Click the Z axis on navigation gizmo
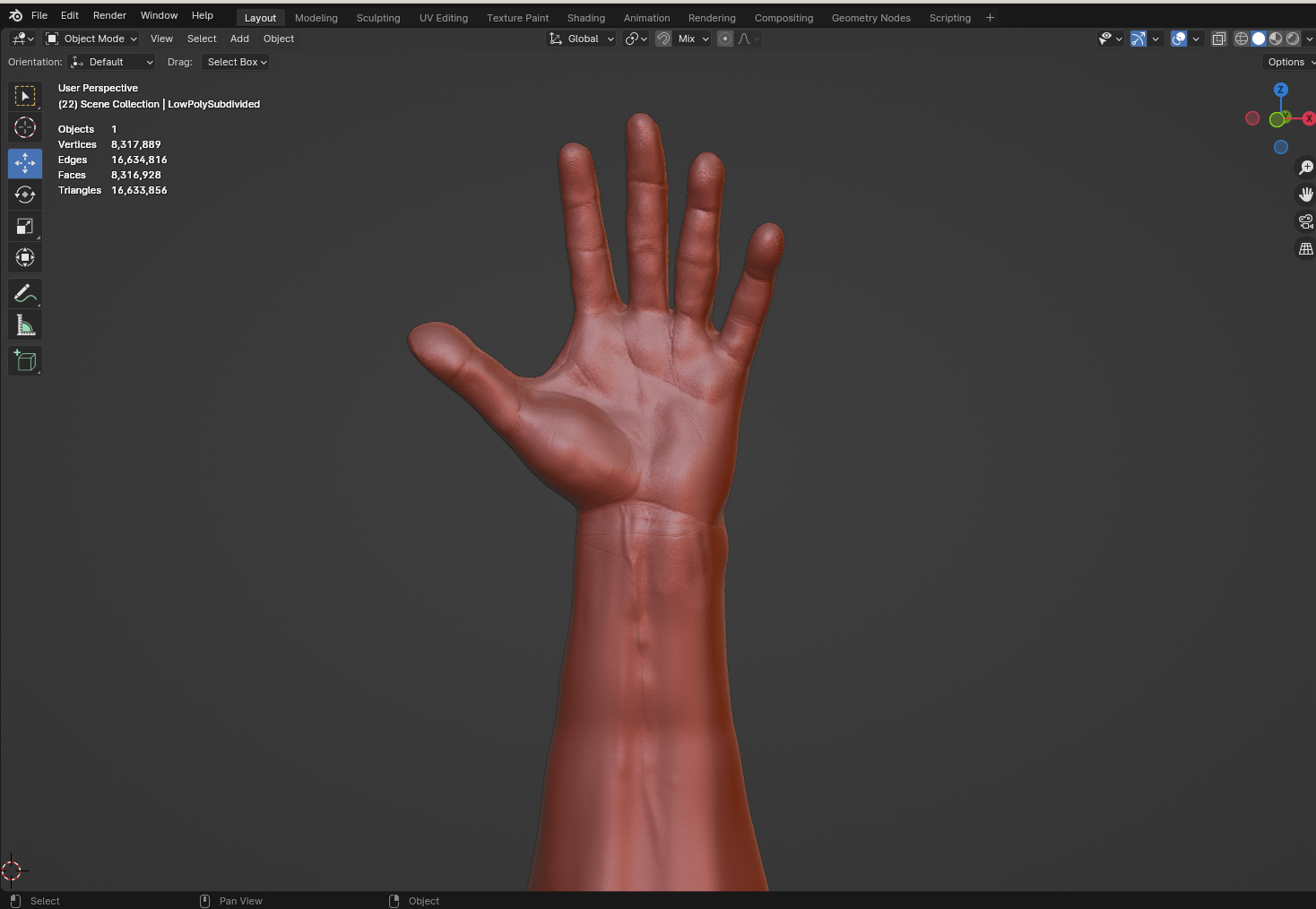This screenshot has height=909, width=1316. tap(1281, 90)
